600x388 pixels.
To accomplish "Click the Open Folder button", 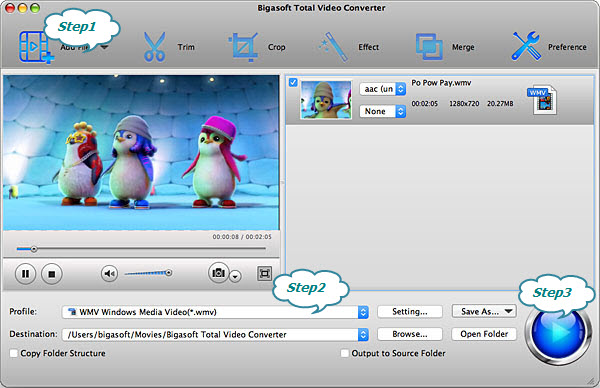I will [x=484, y=334].
